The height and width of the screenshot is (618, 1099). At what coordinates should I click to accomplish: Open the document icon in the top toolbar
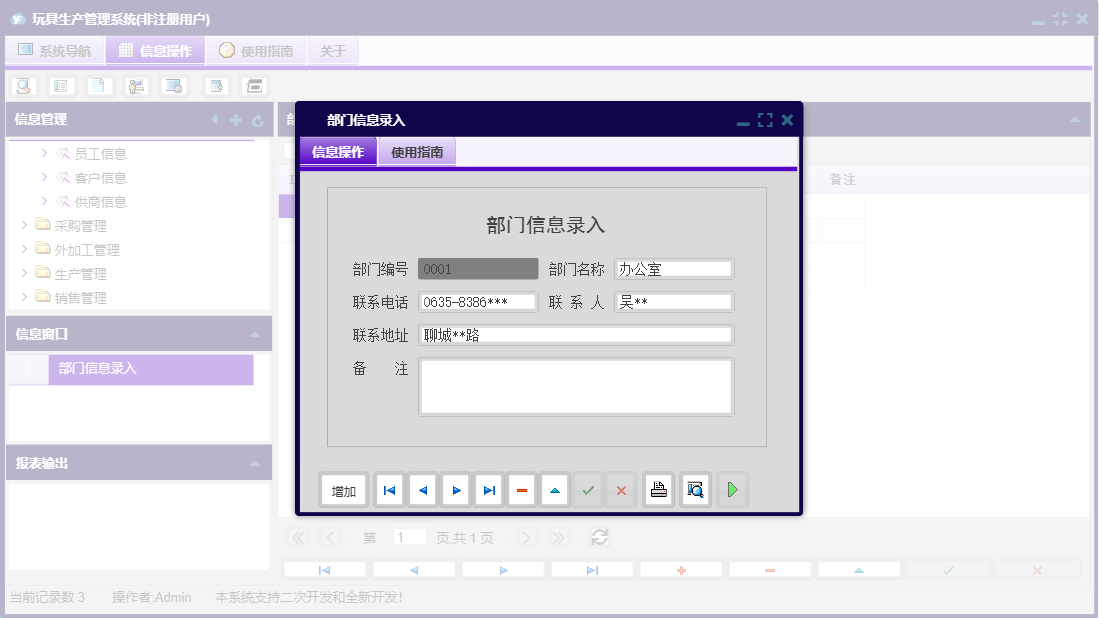(x=99, y=85)
